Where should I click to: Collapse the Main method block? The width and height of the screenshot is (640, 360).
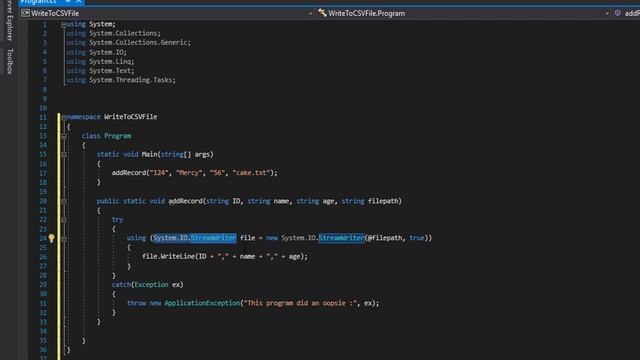tap(64, 155)
